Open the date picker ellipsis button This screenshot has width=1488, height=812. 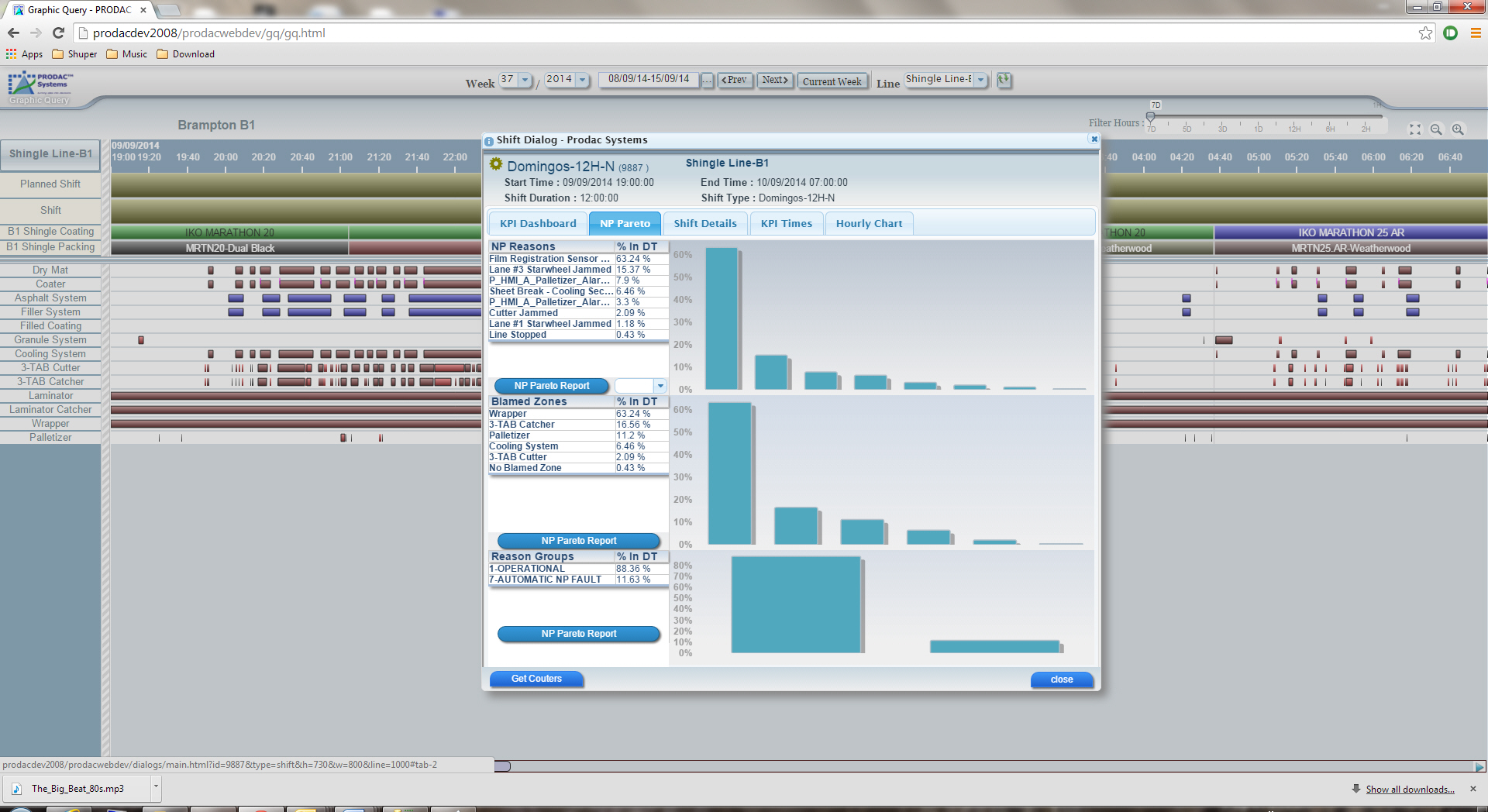(x=708, y=81)
